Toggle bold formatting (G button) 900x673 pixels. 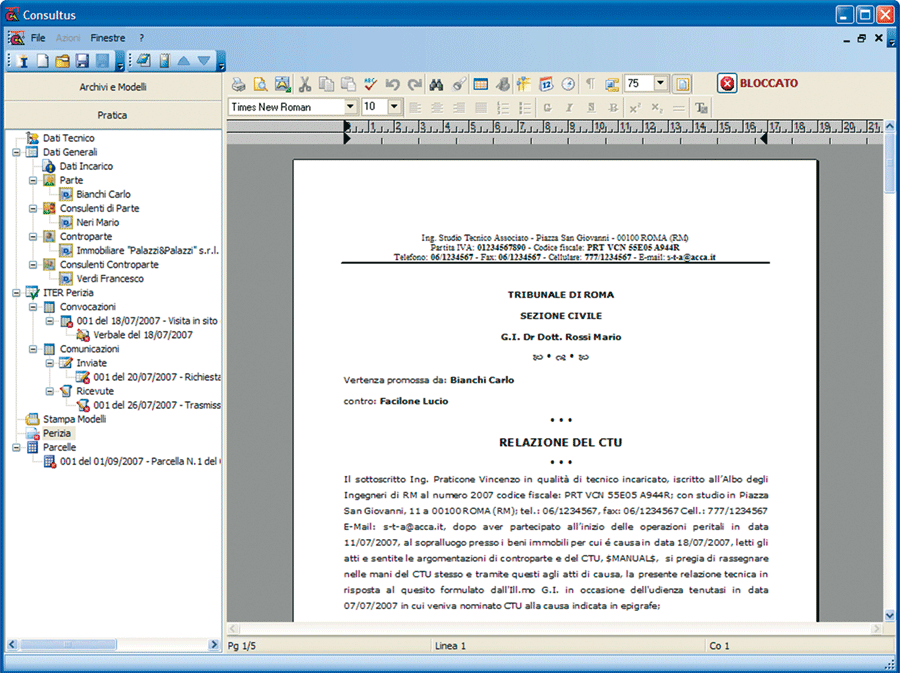pyautogui.click(x=547, y=107)
